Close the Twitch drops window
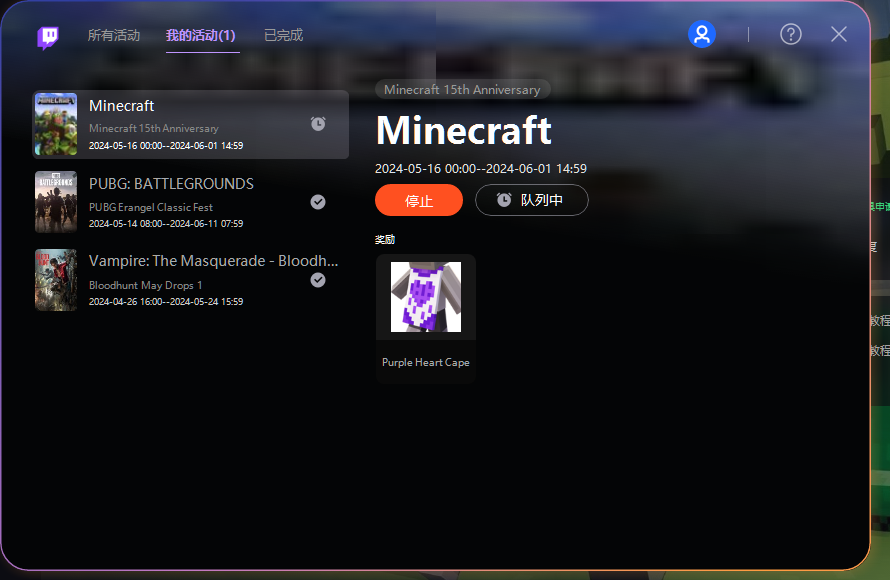Image resolution: width=890 pixels, height=580 pixels. (839, 35)
